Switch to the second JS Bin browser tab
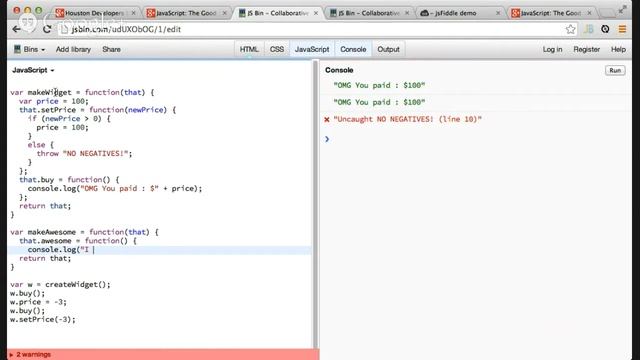This screenshot has height=360, width=640. [x=368, y=13]
